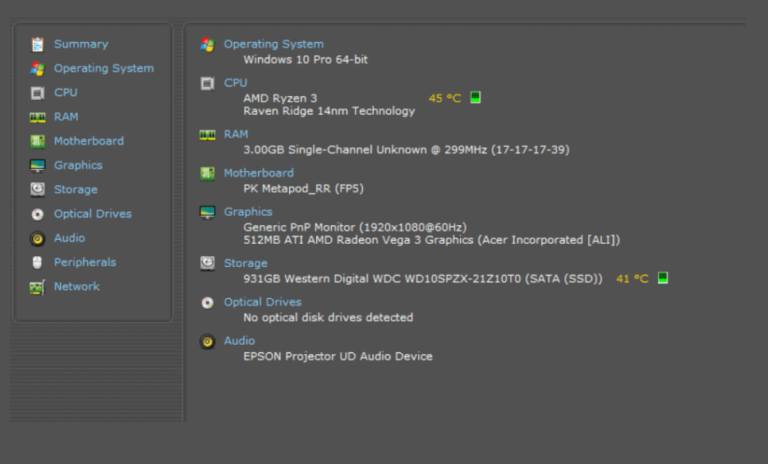The width and height of the screenshot is (768, 464).
Task: Click the CPU chip icon in main panel
Action: coord(207,83)
